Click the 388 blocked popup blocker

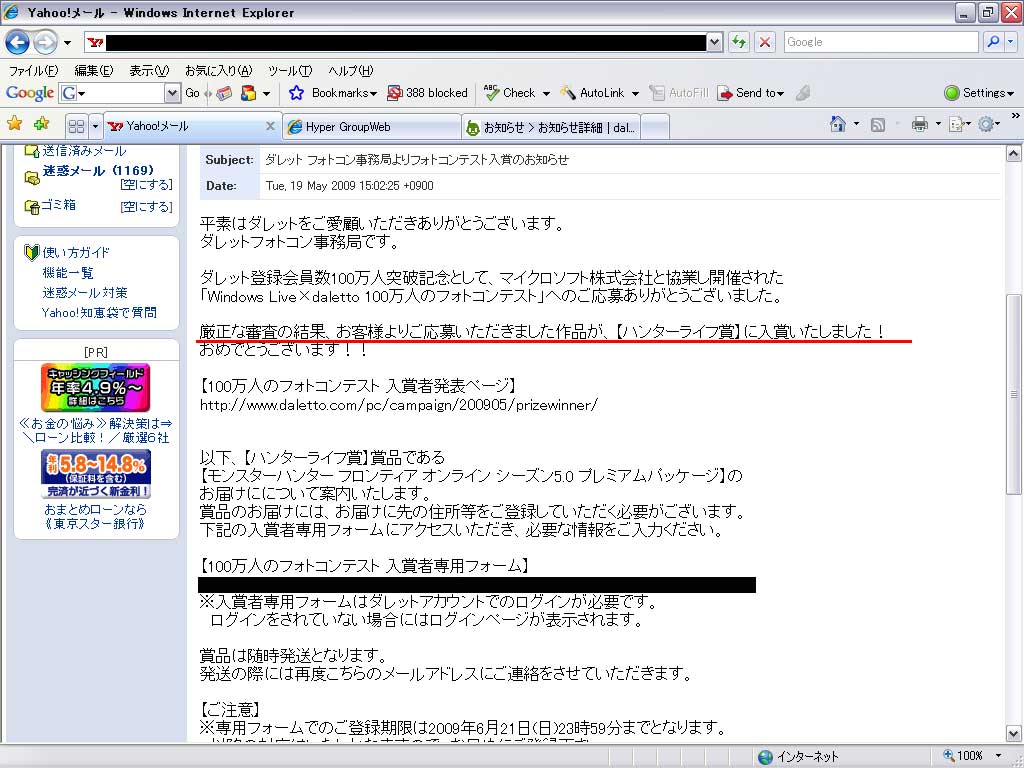pos(428,93)
